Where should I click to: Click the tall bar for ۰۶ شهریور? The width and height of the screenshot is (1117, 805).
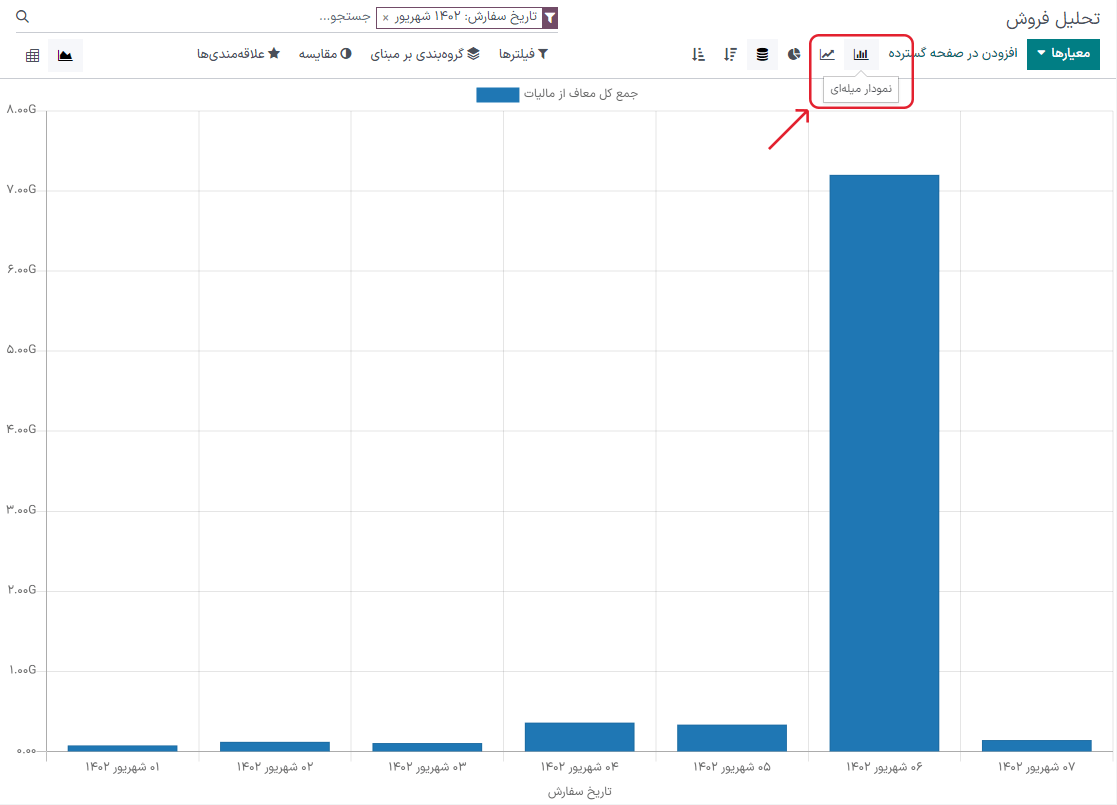click(x=884, y=462)
